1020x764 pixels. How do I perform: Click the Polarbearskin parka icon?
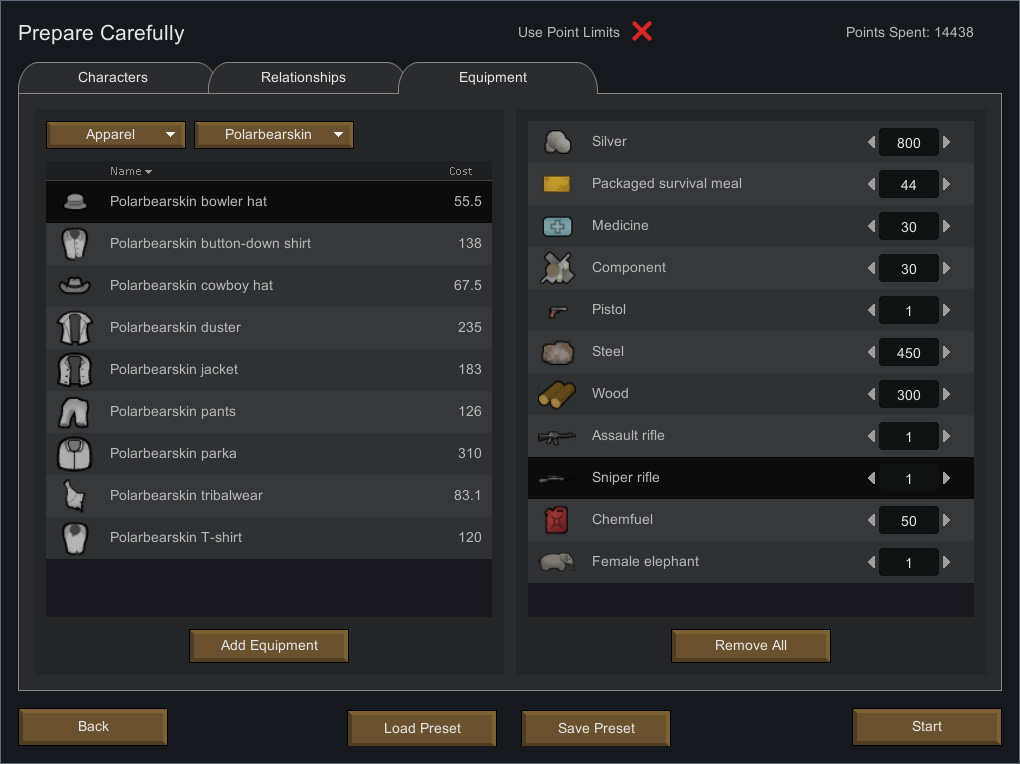[75, 453]
